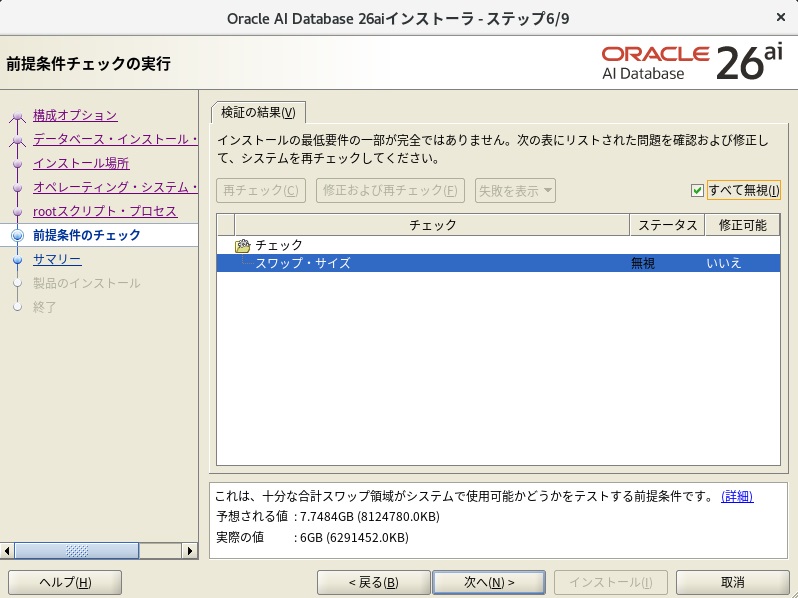Click the チェック column header
The image size is (798, 598).
[x=432, y=225]
